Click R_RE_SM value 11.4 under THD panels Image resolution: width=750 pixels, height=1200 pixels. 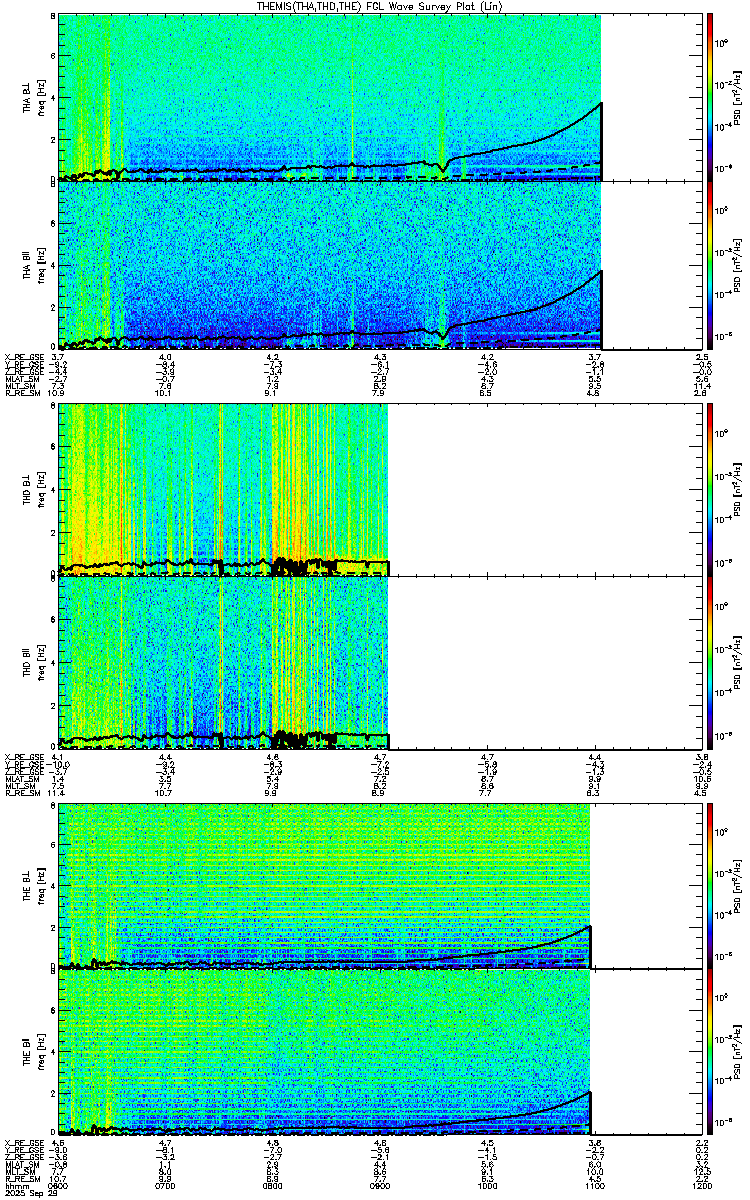click(58, 794)
